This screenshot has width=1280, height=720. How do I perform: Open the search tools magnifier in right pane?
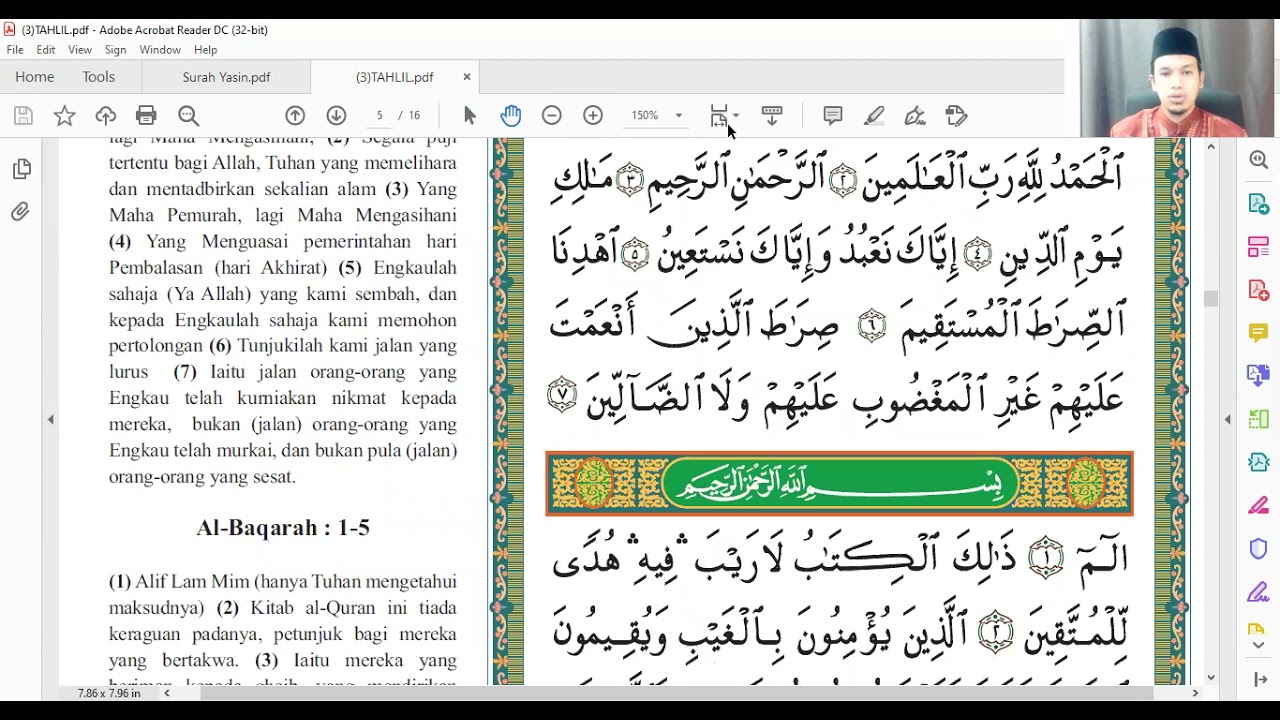point(1259,160)
